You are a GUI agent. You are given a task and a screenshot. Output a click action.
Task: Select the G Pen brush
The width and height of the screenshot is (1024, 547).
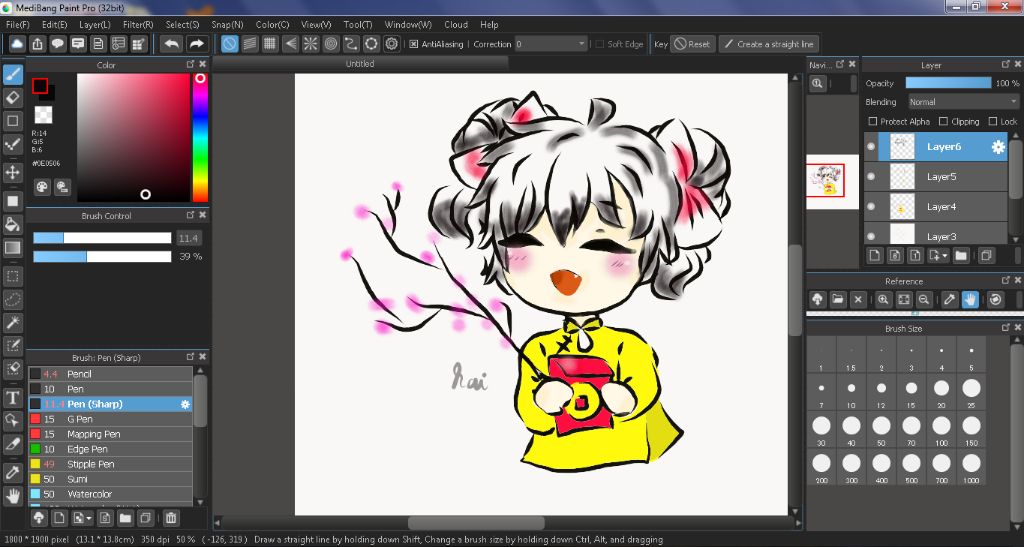click(110, 419)
